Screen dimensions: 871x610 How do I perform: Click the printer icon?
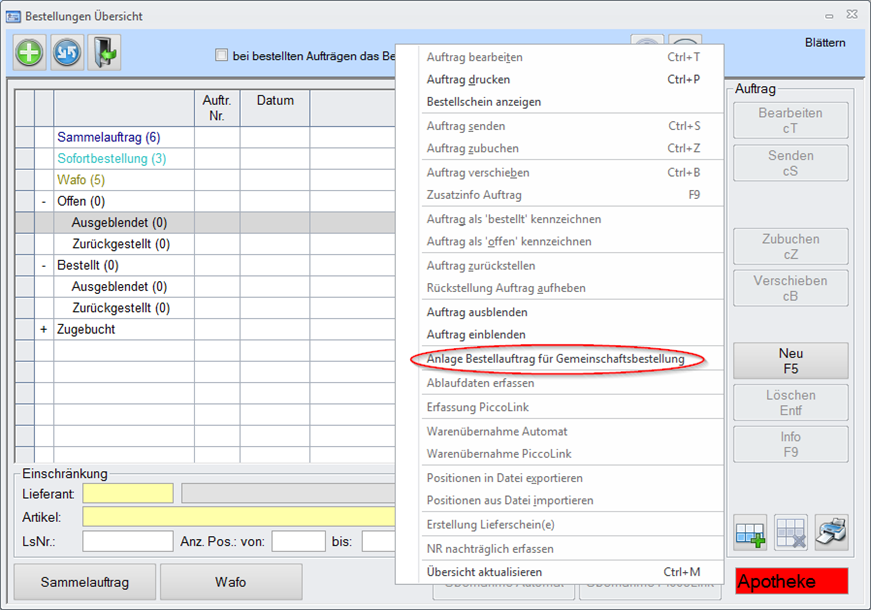point(831,532)
